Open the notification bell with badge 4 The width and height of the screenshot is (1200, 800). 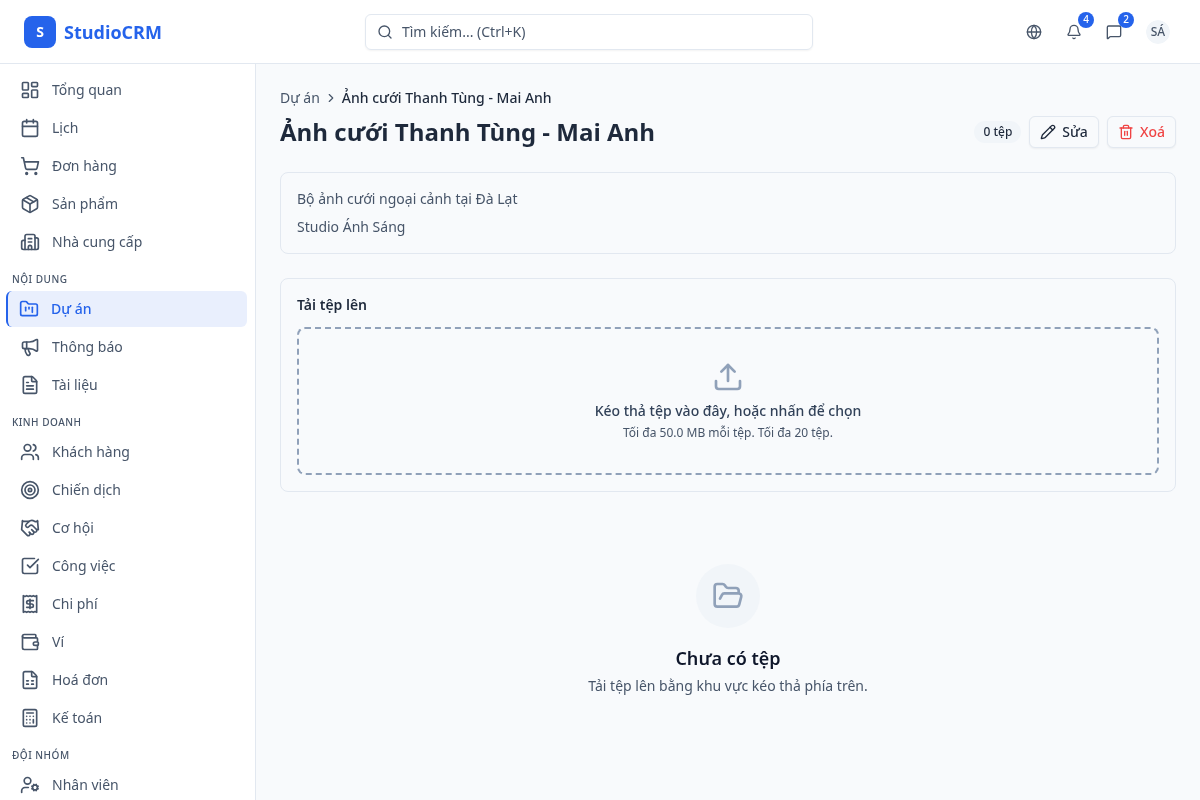tap(1073, 32)
